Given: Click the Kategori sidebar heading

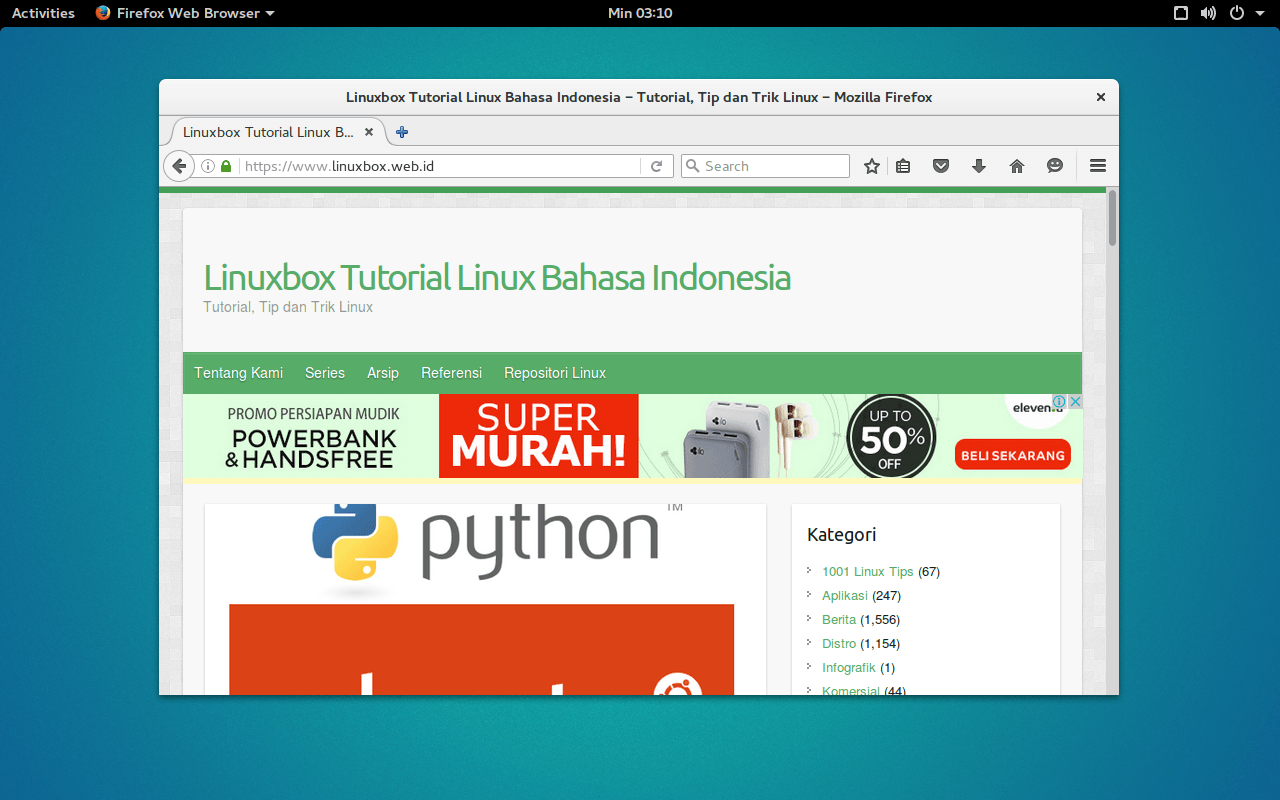Looking at the screenshot, I should (x=842, y=535).
